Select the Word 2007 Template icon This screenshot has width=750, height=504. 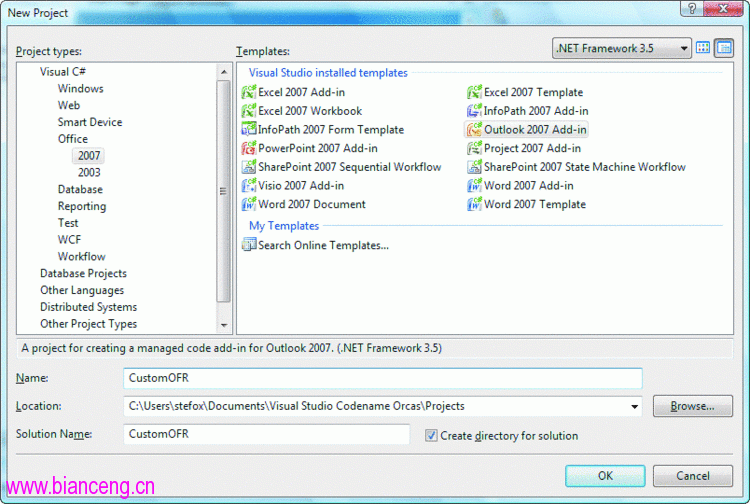tap(474, 204)
